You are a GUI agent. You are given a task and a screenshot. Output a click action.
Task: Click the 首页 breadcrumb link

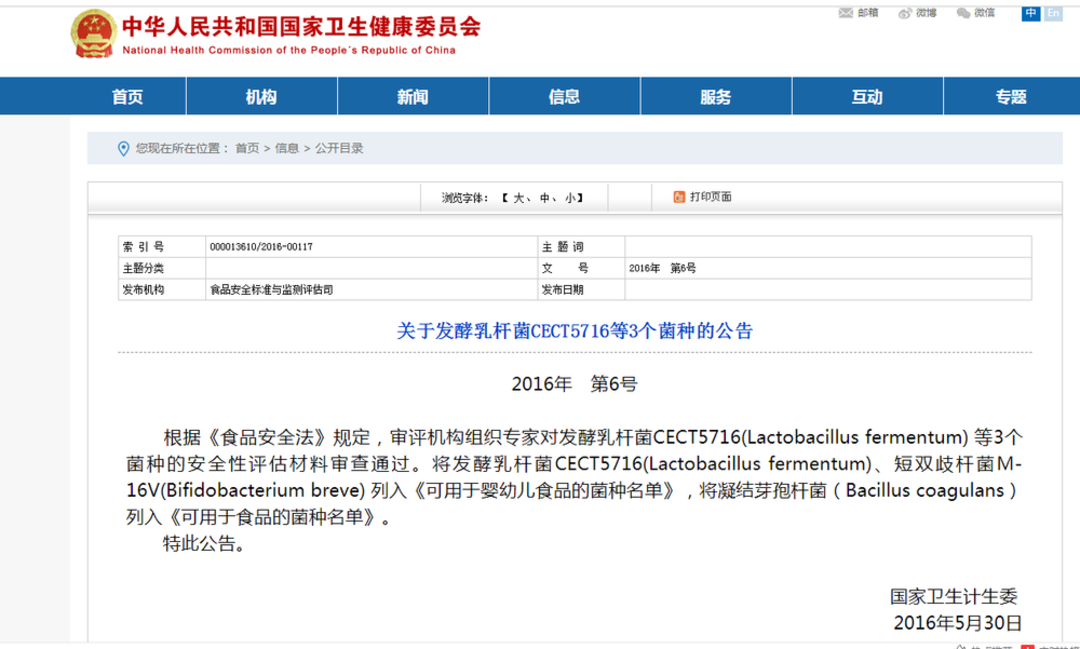[247, 148]
